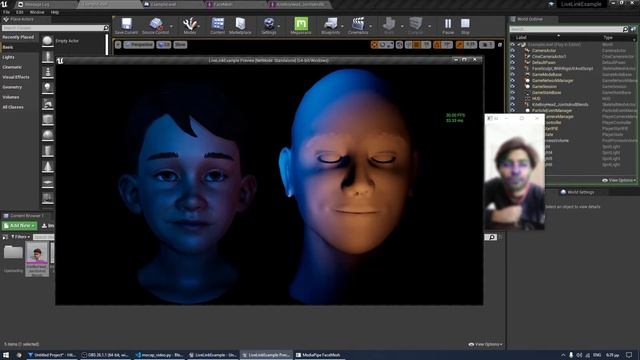640x360 pixels.
Task: Toggle visibility of GameNetworkManager
Action: (513, 80)
